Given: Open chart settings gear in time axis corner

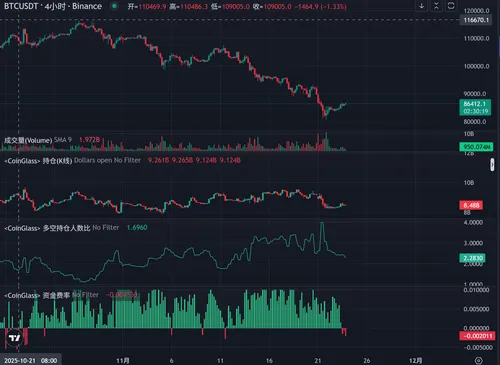Looking at the screenshot, I should (x=479, y=360).
